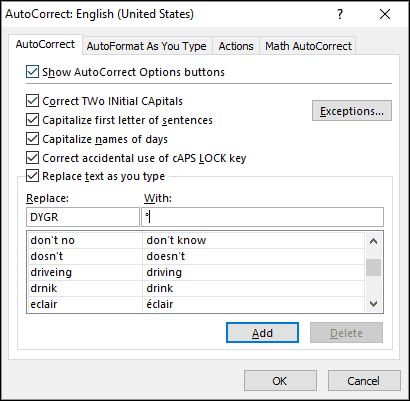Toggle Replace text as you type

tap(32, 176)
